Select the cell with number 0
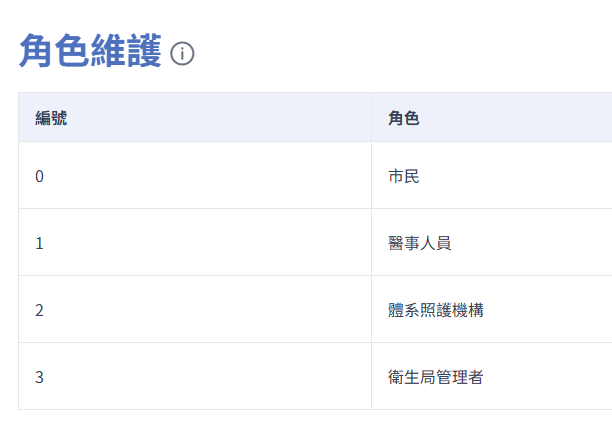The width and height of the screenshot is (612, 441). click(40, 176)
